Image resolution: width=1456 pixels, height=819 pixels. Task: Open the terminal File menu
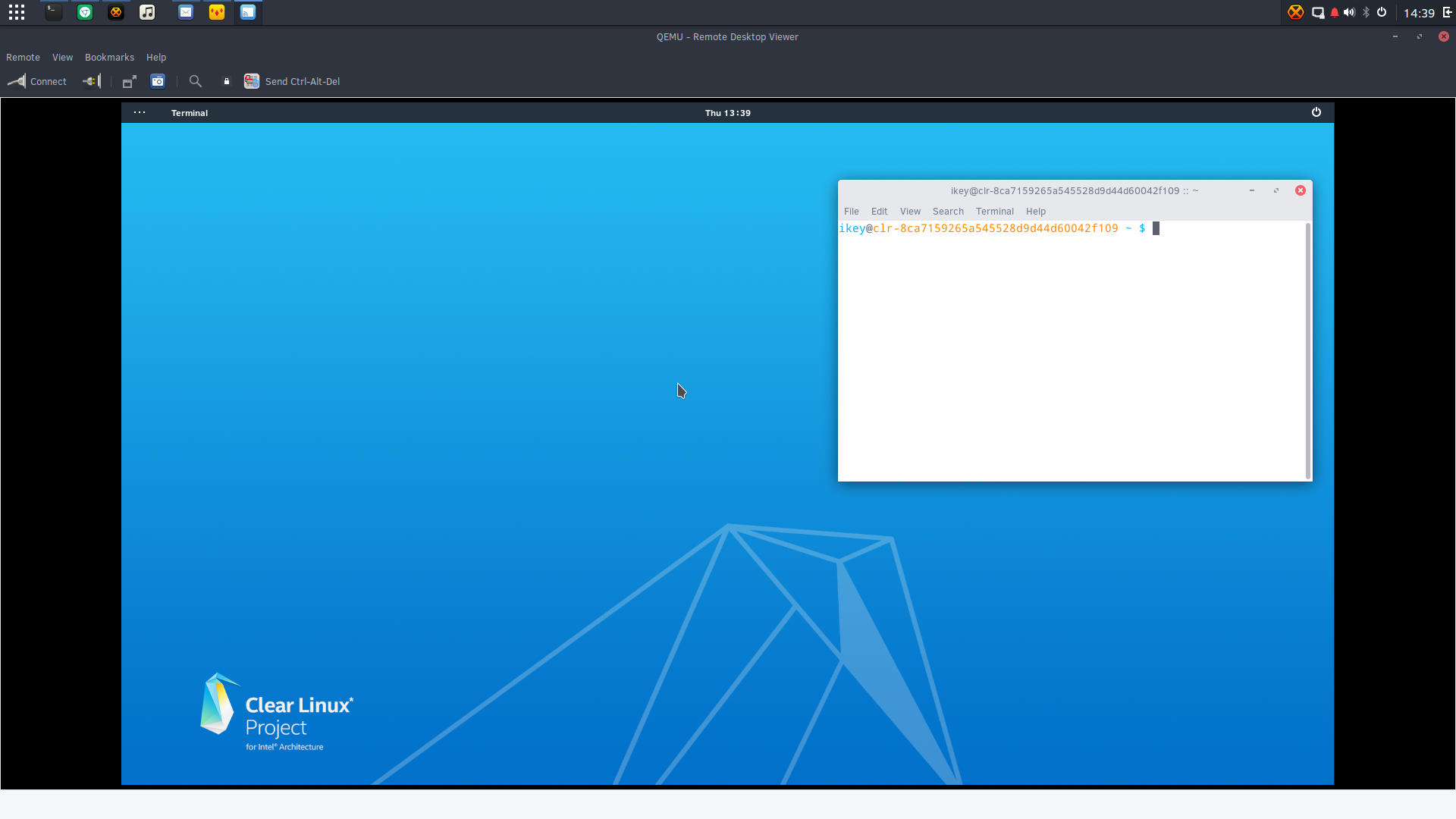click(852, 212)
